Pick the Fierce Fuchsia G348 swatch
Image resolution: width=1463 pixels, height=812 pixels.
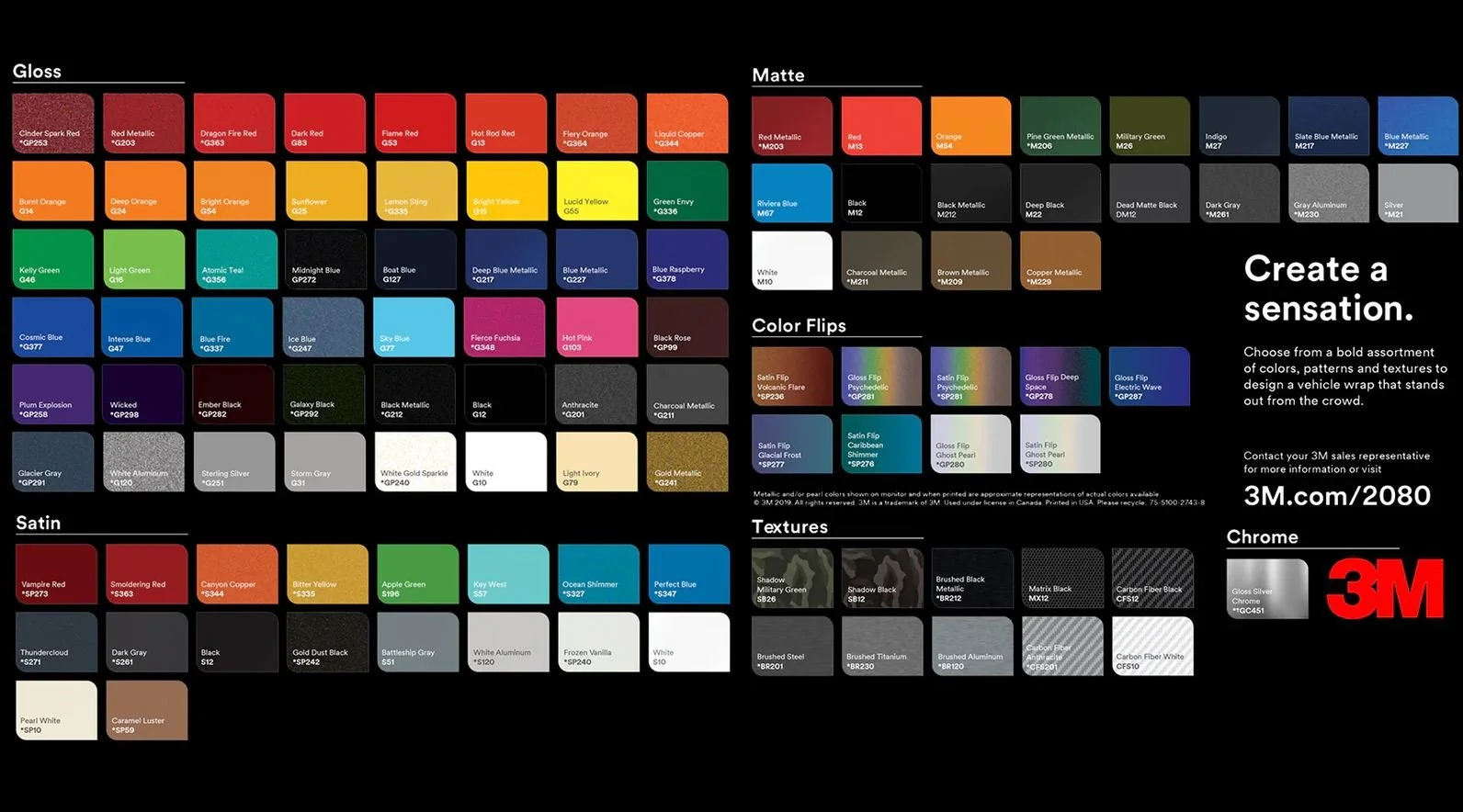tap(506, 327)
